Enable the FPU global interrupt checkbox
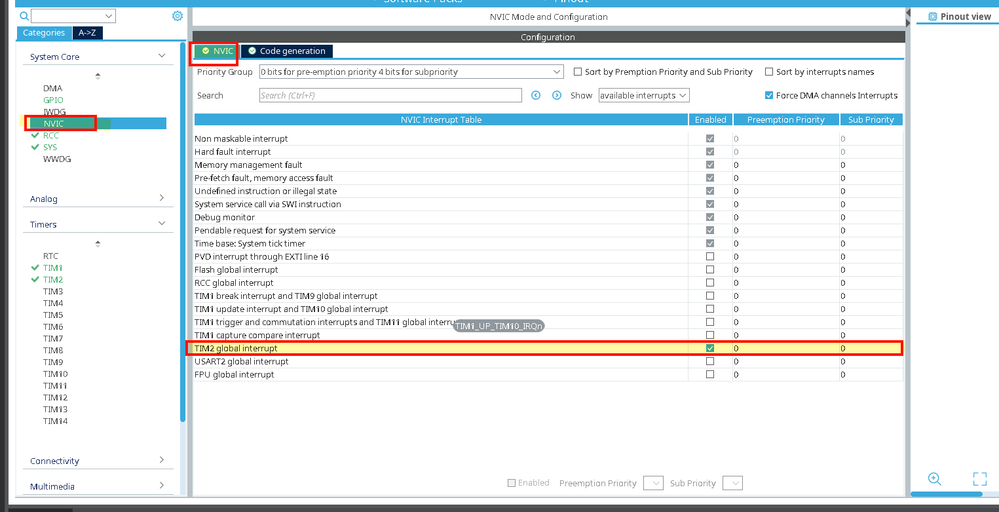The width and height of the screenshot is (999, 512). [710, 374]
